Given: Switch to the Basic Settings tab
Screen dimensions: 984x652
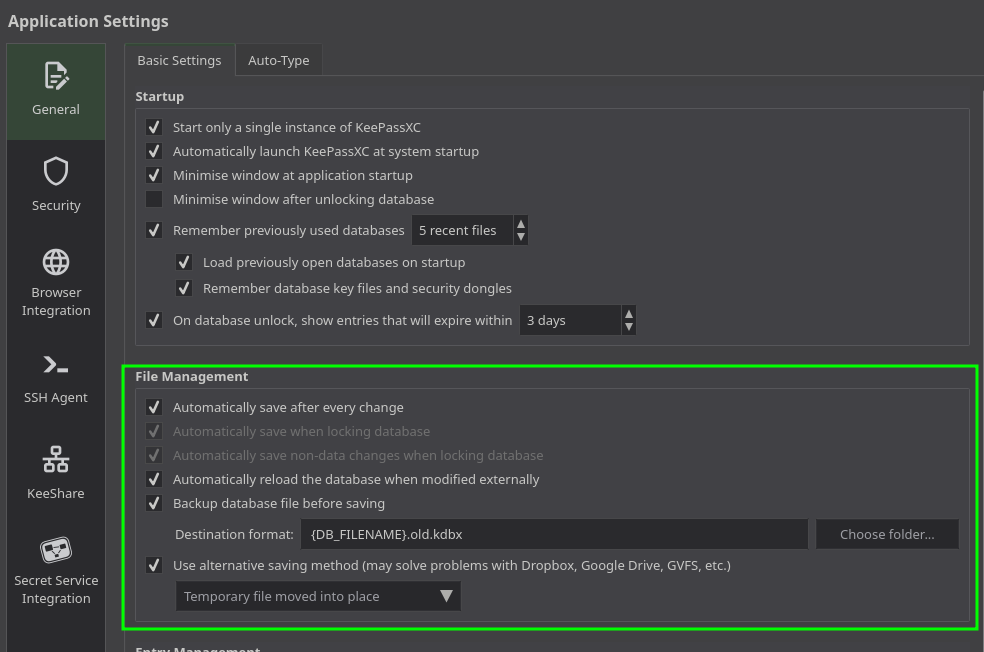Looking at the screenshot, I should [x=179, y=60].
